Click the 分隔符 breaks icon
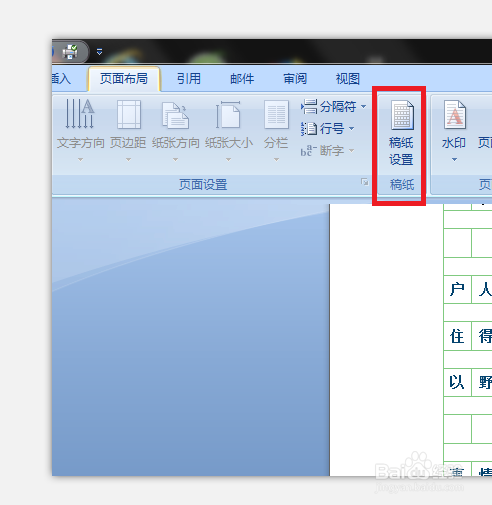 (x=309, y=107)
